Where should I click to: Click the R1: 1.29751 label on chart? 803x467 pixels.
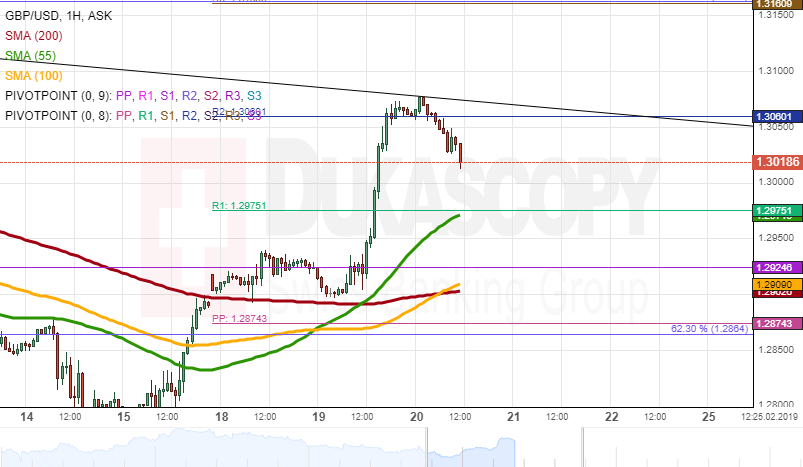pyautogui.click(x=239, y=205)
